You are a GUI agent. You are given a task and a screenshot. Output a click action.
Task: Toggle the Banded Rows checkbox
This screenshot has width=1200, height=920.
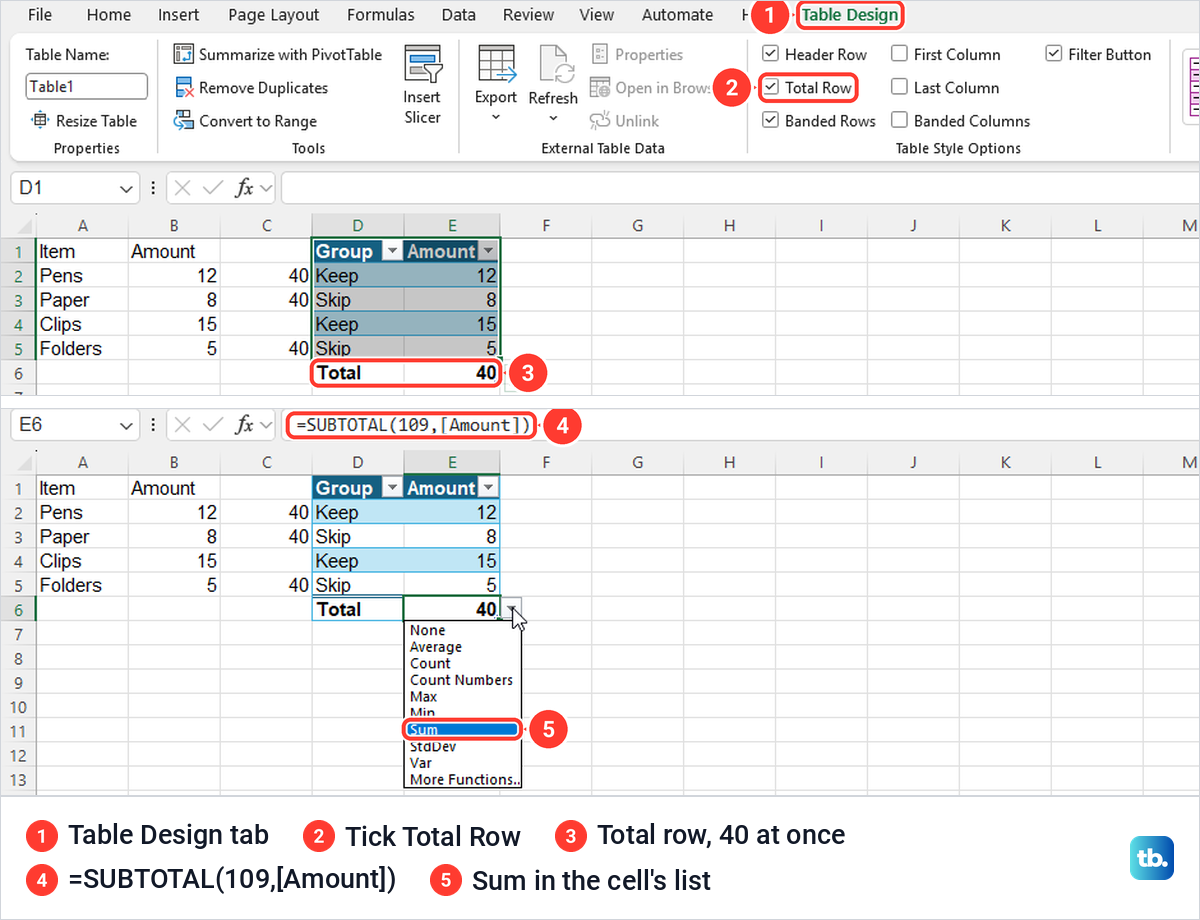[x=771, y=121]
